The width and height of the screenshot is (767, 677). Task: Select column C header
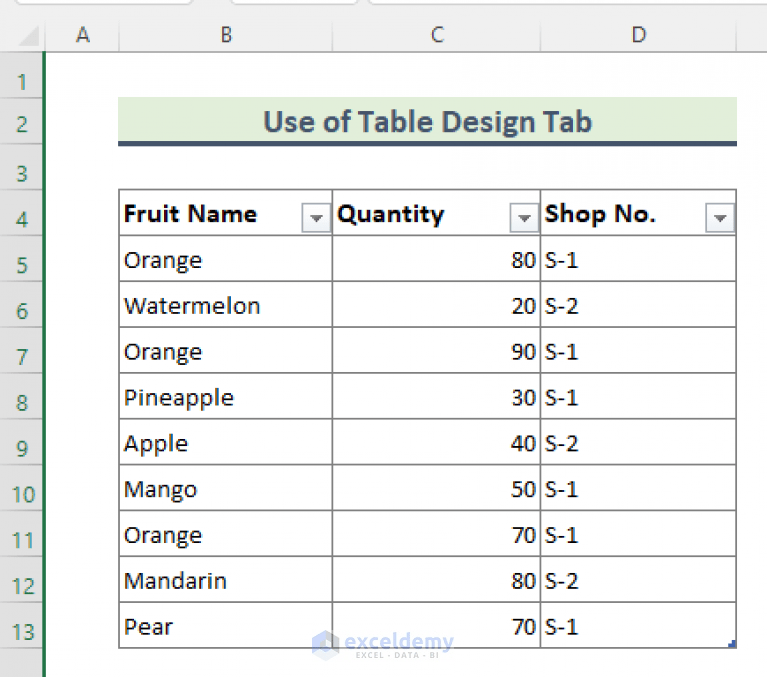click(x=437, y=35)
